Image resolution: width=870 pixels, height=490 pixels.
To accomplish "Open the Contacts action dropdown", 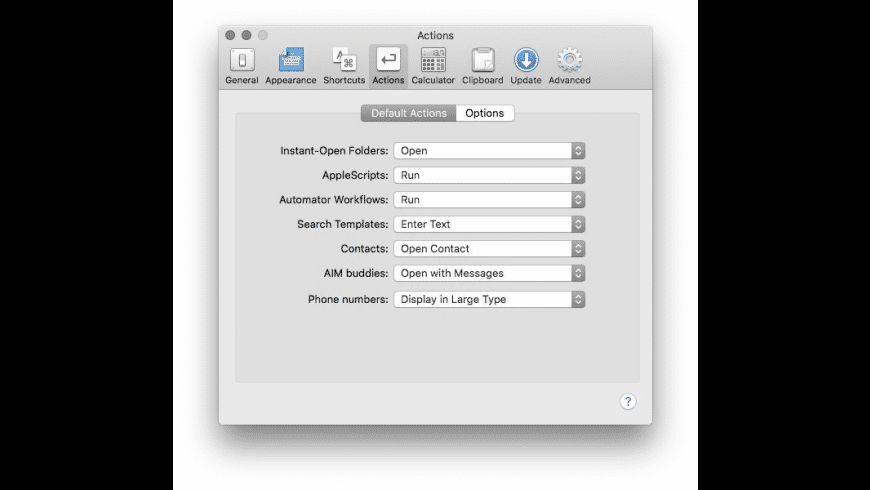I will pyautogui.click(x=489, y=249).
